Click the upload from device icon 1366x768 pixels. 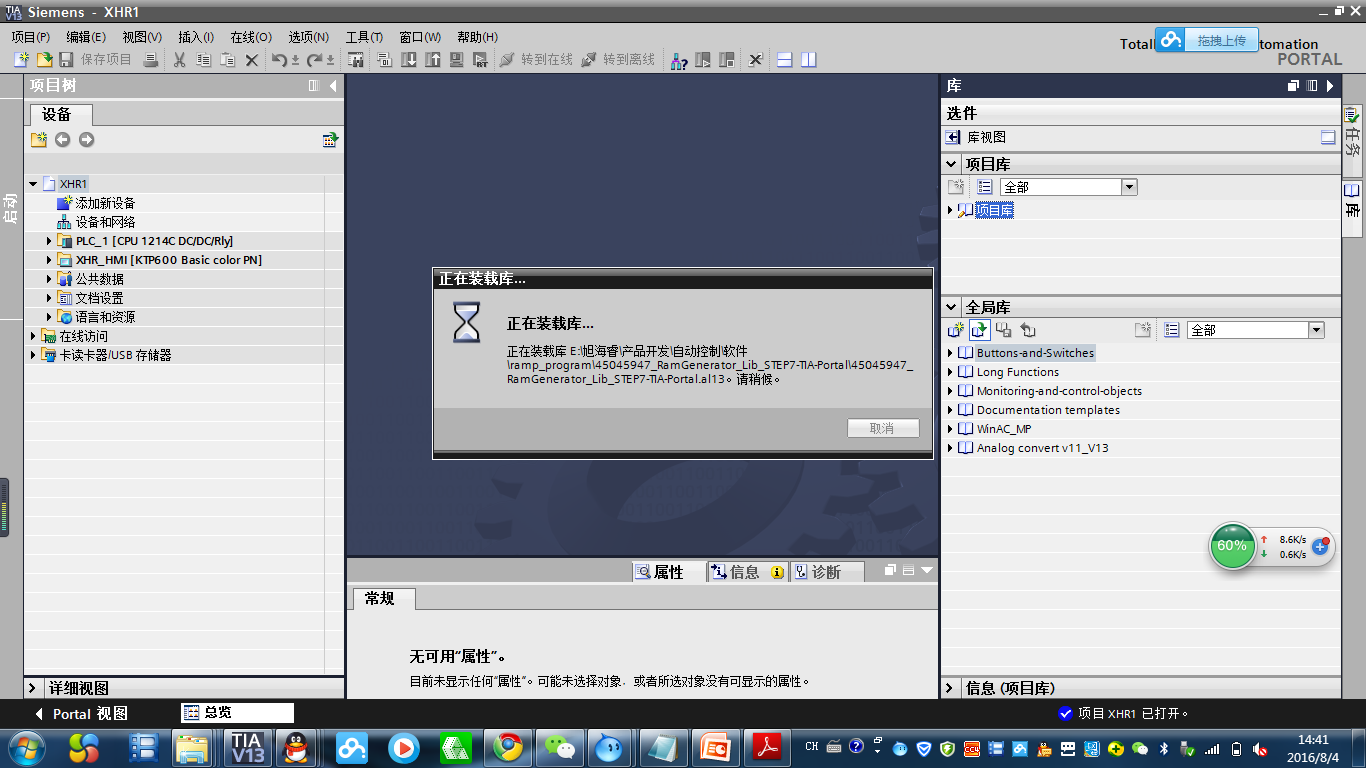click(x=432, y=60)
